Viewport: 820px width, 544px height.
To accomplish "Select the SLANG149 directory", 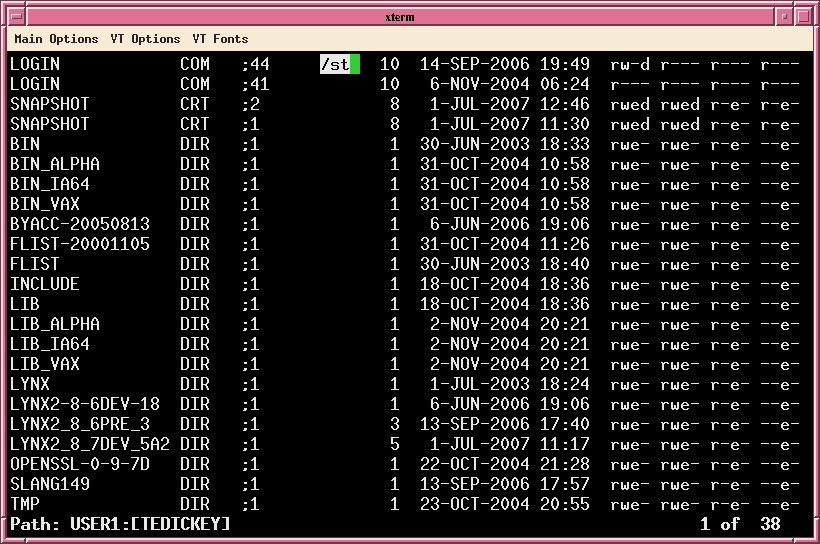I will click(50, 484).
